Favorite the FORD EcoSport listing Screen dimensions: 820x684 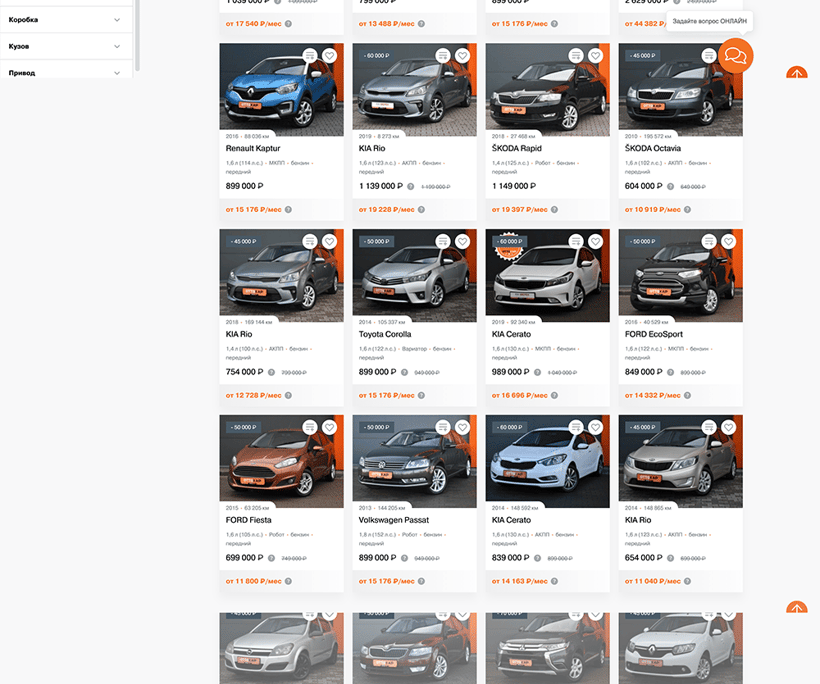point(728,241)
